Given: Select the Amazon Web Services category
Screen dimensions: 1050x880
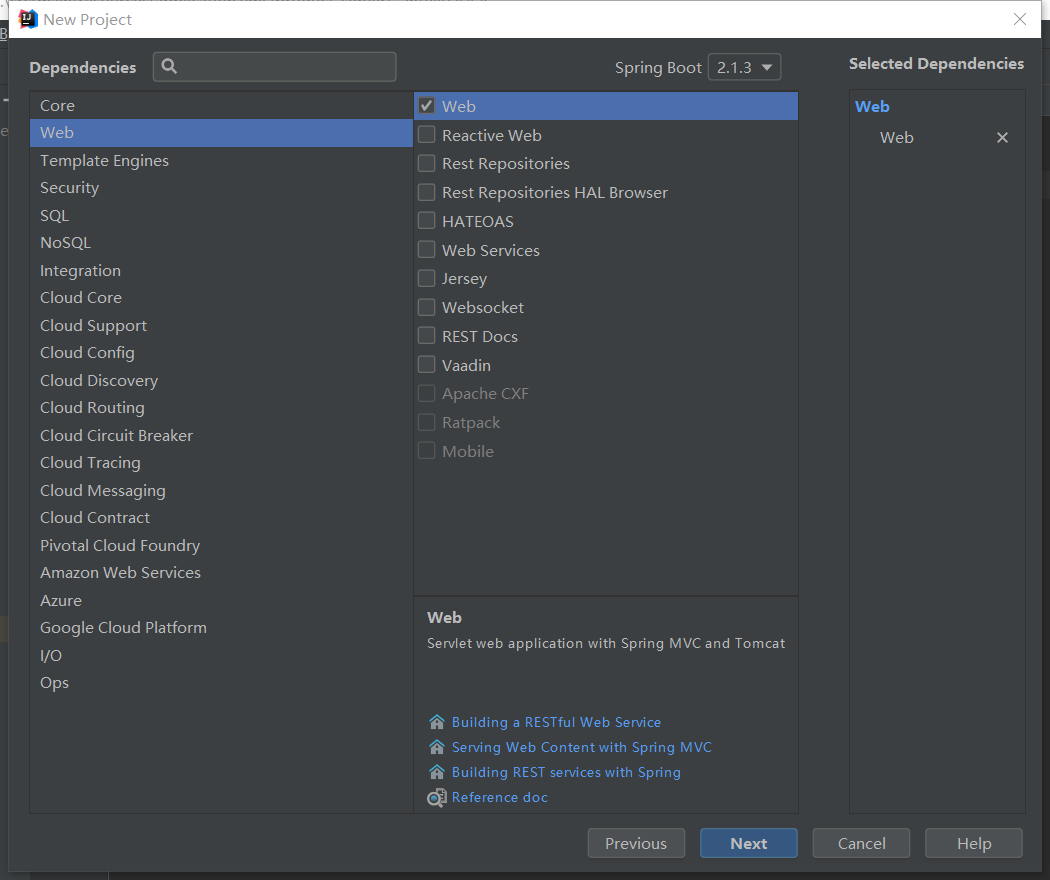Looking at the screenshot, I should coord(221,573).
